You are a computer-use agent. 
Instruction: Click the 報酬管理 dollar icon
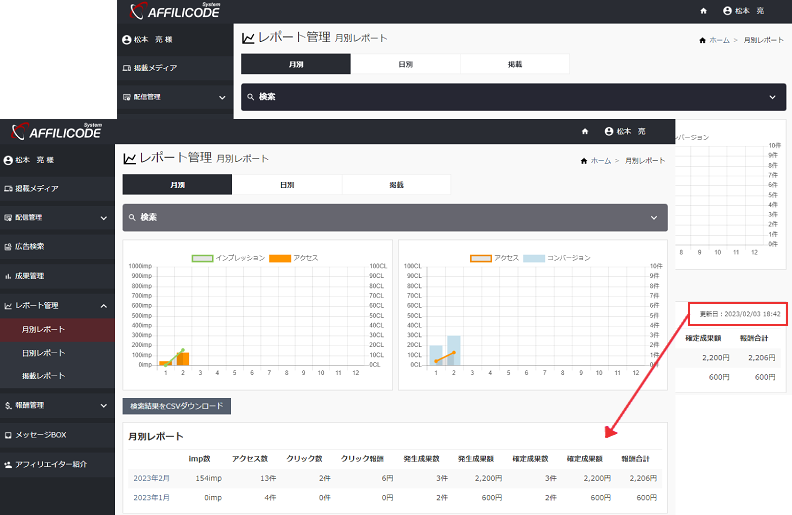pyautogui.click(x=8, y=405)
